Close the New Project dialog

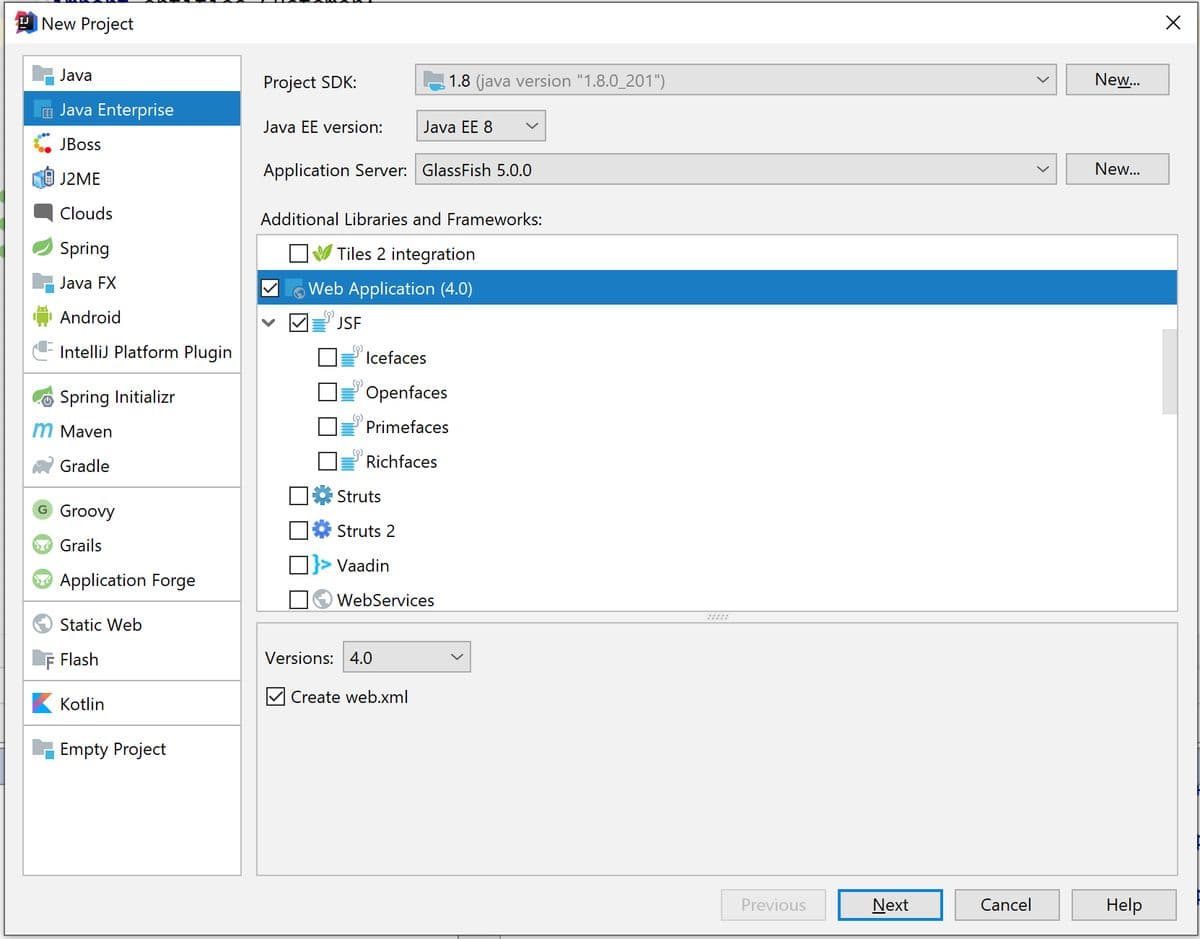[1173, 23]
